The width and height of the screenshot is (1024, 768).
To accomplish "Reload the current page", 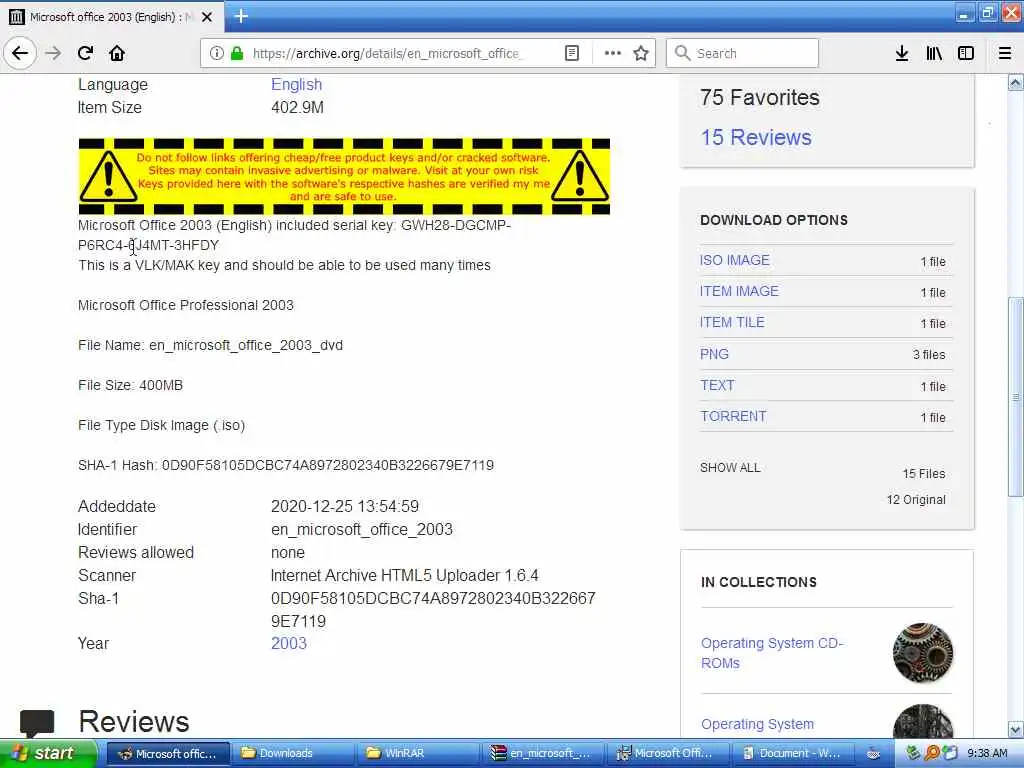I will 86,53.
